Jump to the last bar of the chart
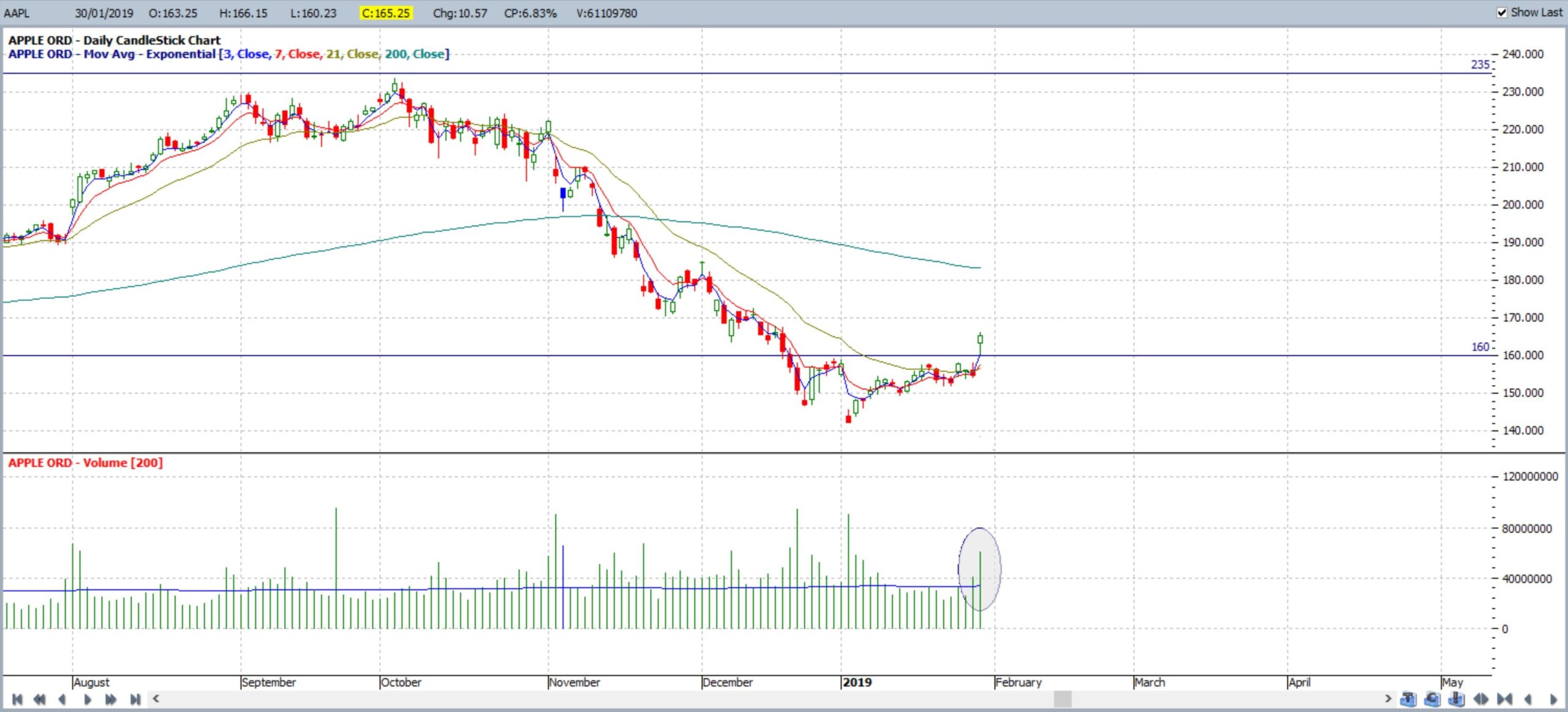 (x=135, y=699)
